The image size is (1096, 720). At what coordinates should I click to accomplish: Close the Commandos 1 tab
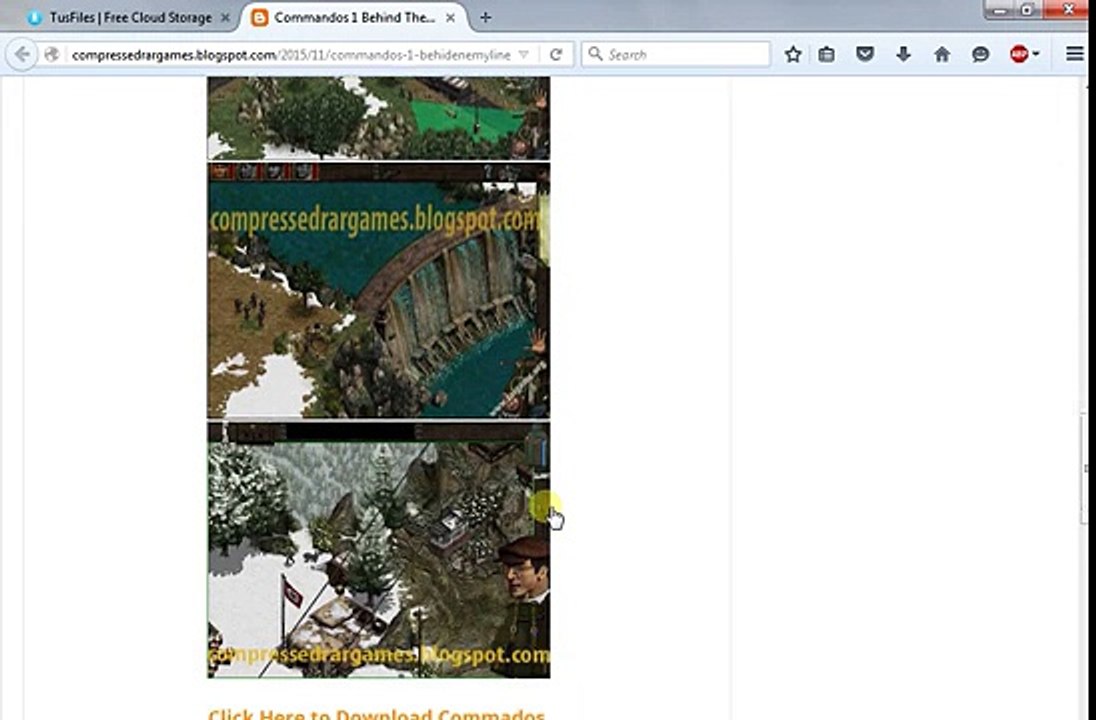click(451, 18)
